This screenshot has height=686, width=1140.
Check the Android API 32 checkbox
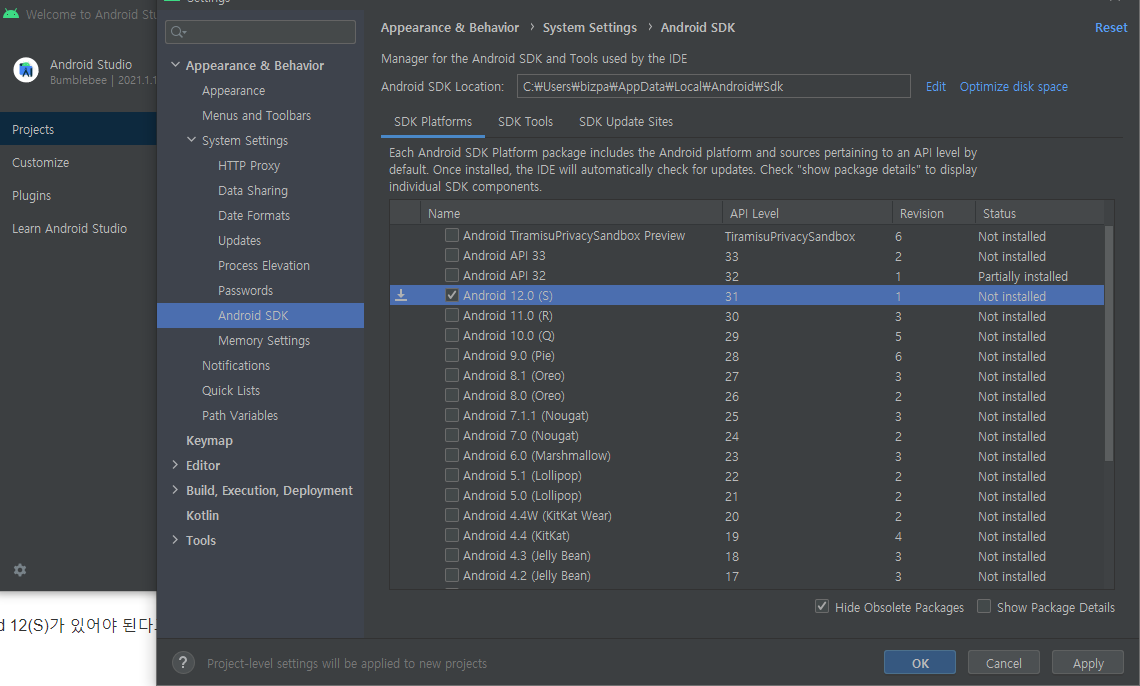tap(451, 275)
